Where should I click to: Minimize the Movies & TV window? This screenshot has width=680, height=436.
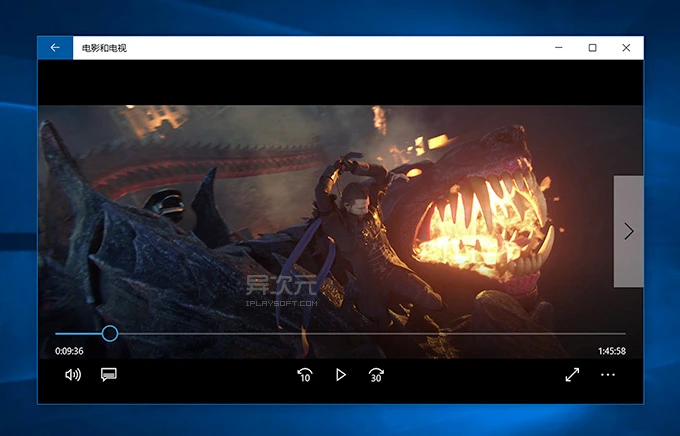(559, 48)
